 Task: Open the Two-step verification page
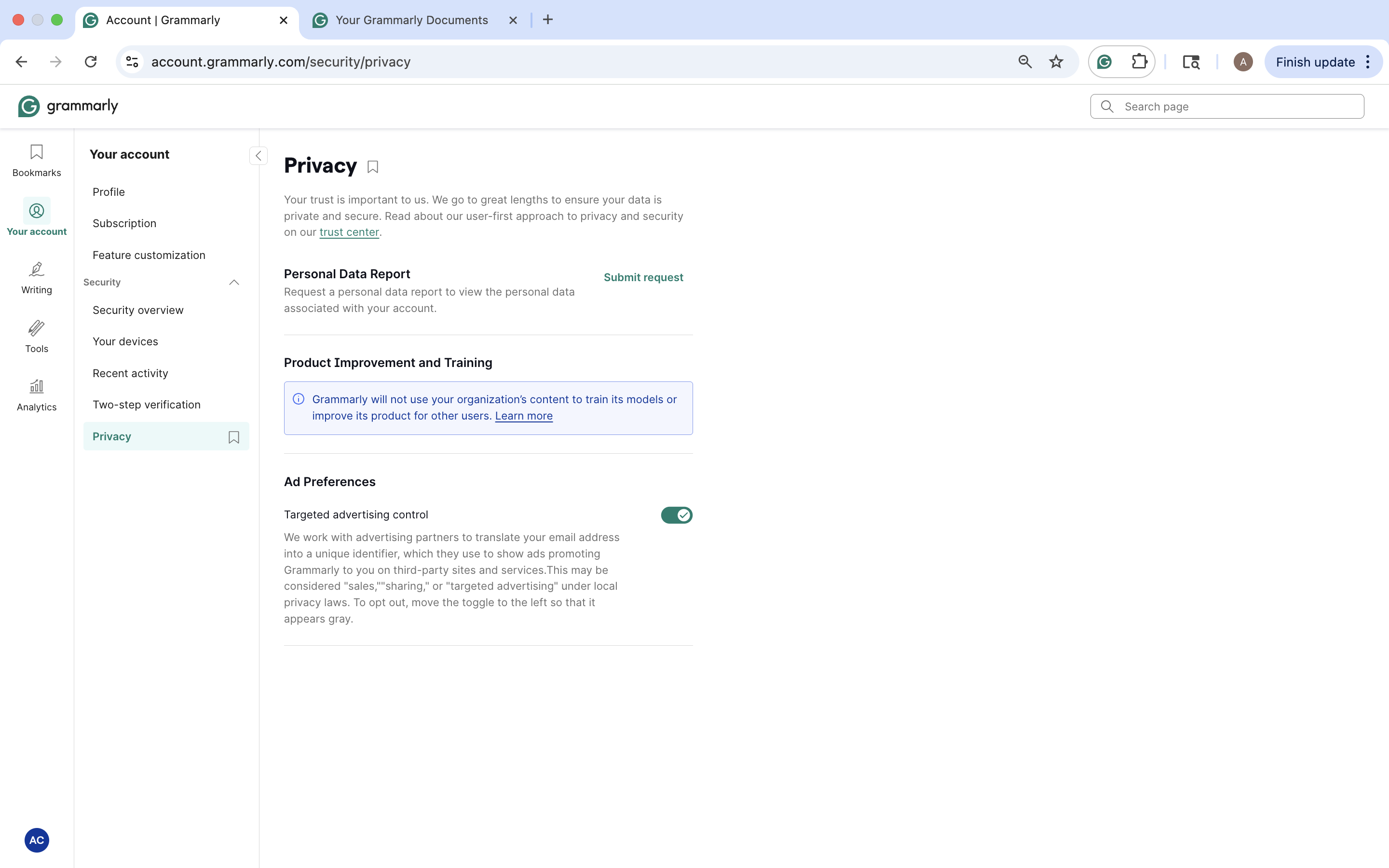click(146, 404)
